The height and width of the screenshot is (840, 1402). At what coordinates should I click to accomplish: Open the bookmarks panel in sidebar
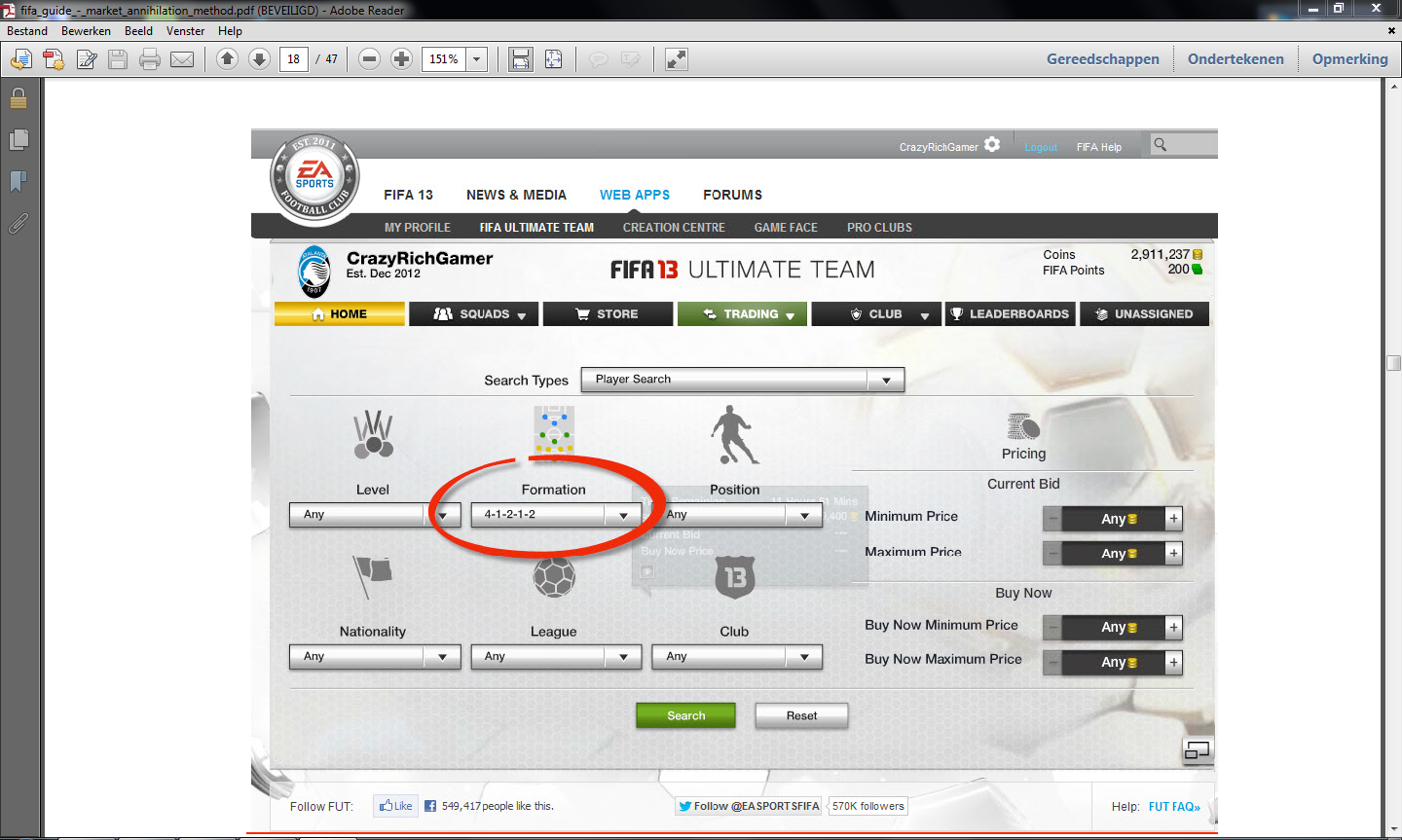[18, 181]
